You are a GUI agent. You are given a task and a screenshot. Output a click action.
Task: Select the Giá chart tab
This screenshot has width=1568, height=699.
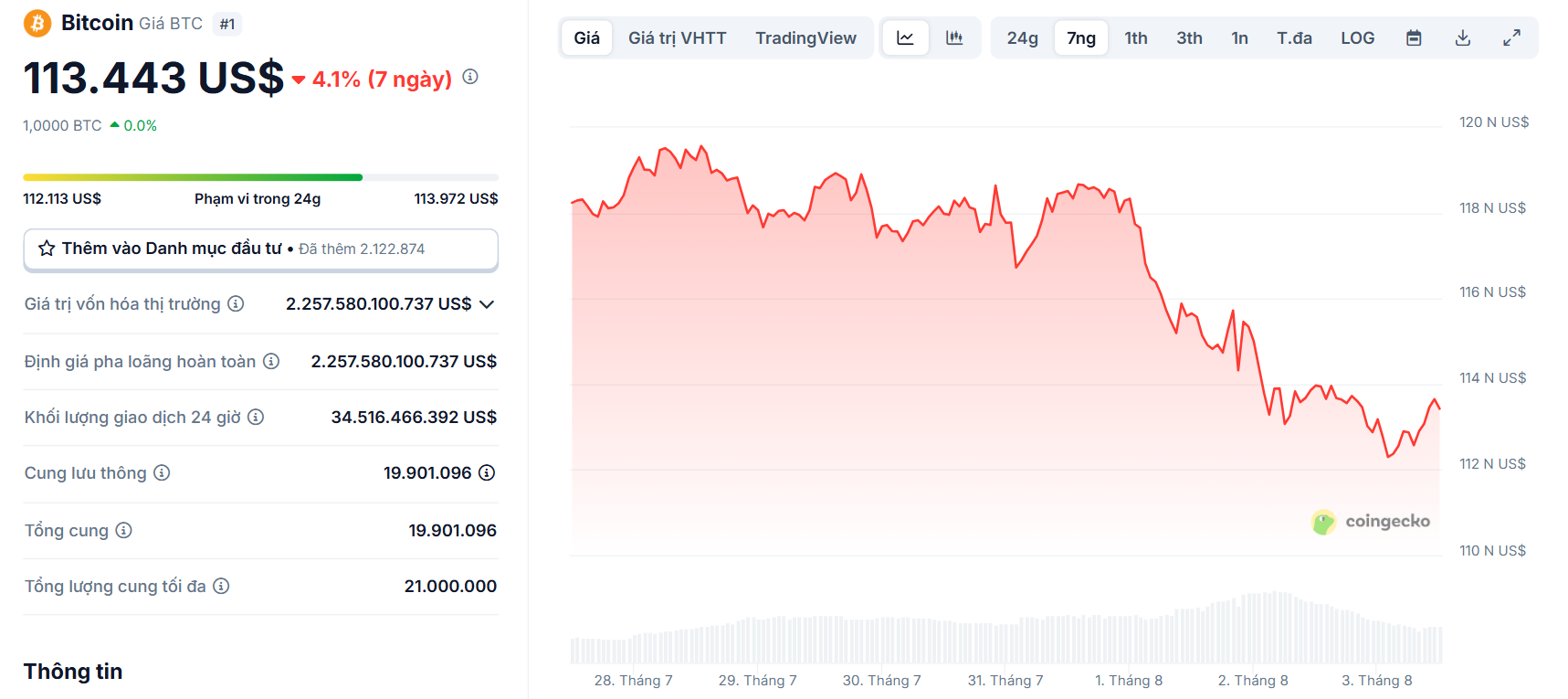(x=586, y=38)
